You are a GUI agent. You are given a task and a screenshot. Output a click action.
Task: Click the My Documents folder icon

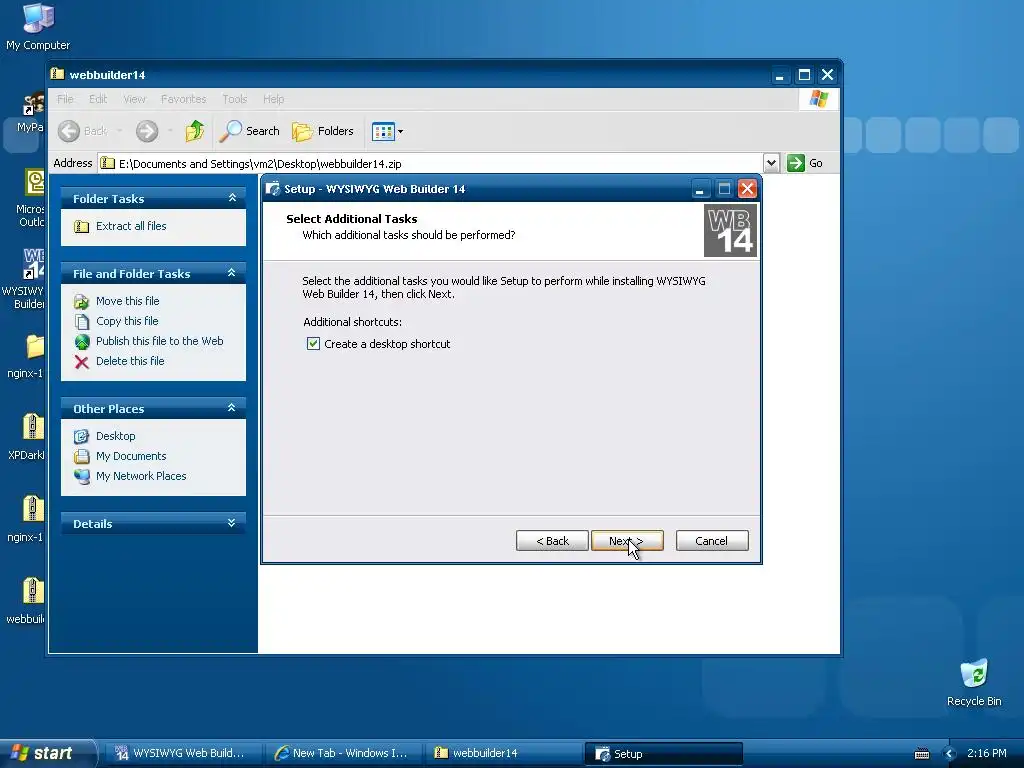click(x=82, y=456)
